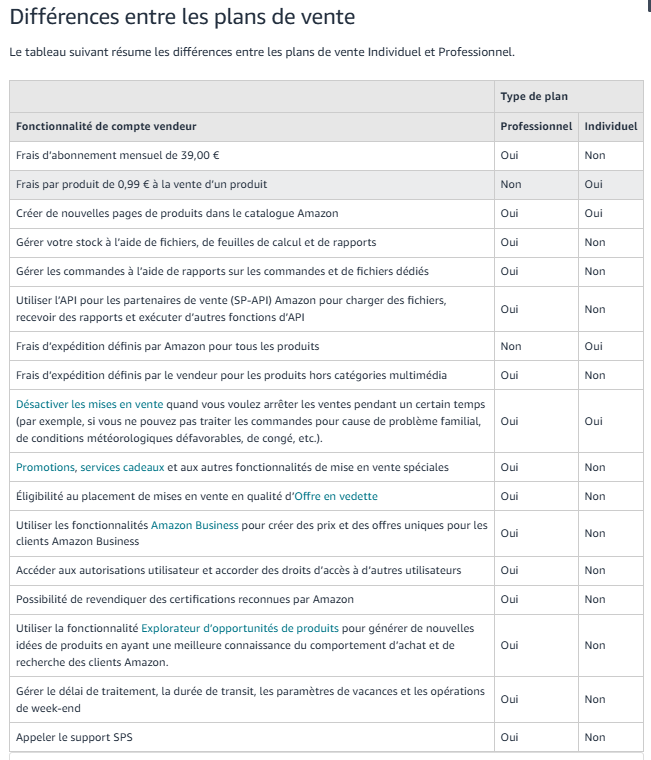Click Appeler le support SPS row text
The image size is (651, 760).
click(74, 737)
